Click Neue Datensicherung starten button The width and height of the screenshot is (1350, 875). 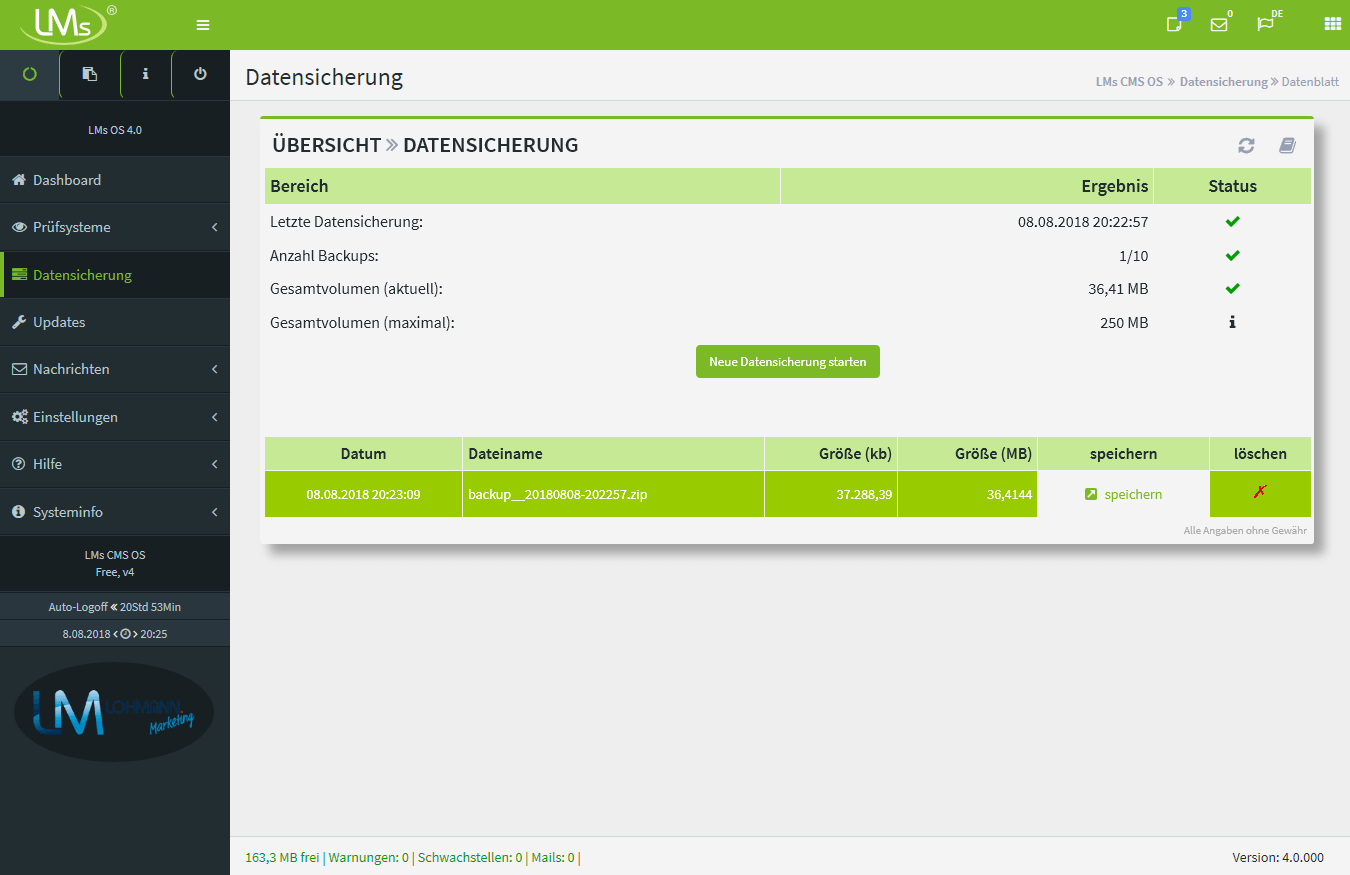point(787,362)
